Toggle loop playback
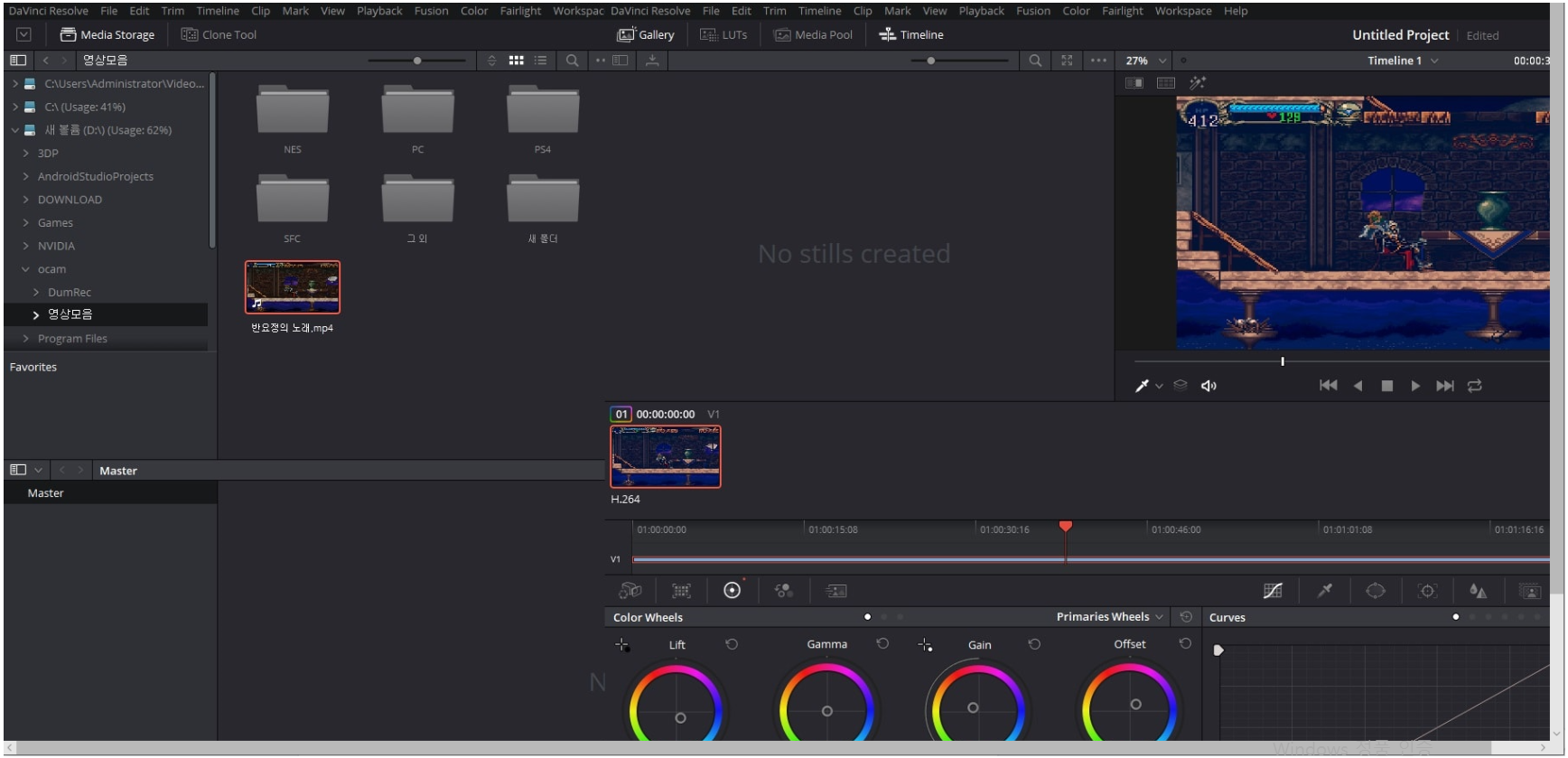The width and height of the screenshot is (1568, 758). coord(1474,386)
